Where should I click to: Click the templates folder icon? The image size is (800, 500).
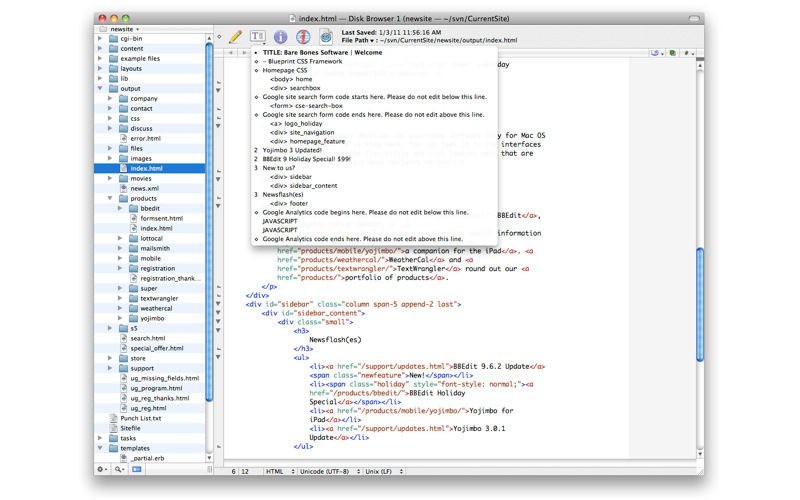click(x=113, y=448)
